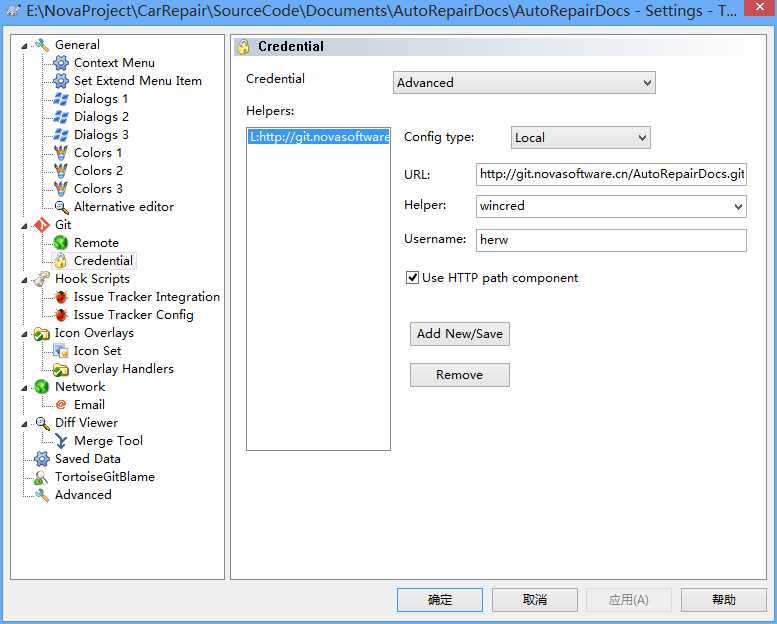Collapse the Hook Scripts tree node
Image resolution: width=777 pixels, height=624 pixels.
click(x=24, y=280)
